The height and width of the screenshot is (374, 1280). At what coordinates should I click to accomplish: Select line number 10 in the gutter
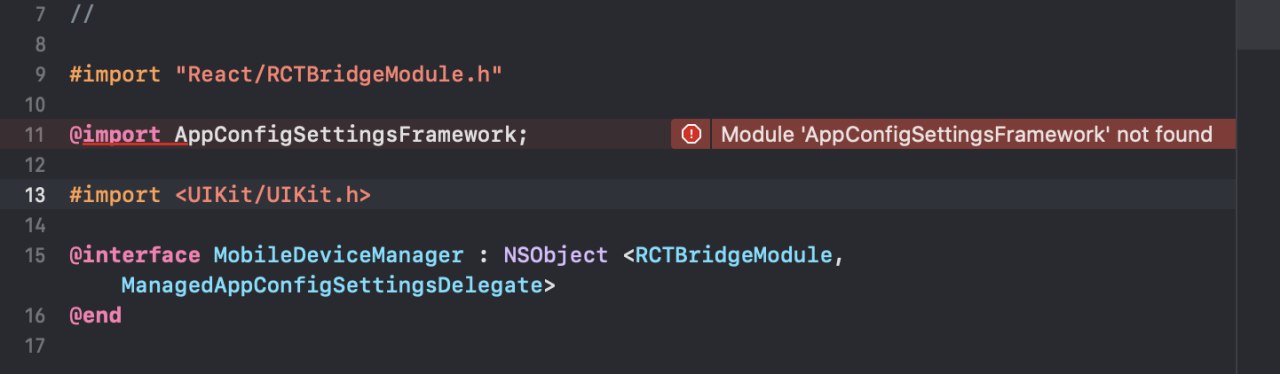(x=34, y=104)
